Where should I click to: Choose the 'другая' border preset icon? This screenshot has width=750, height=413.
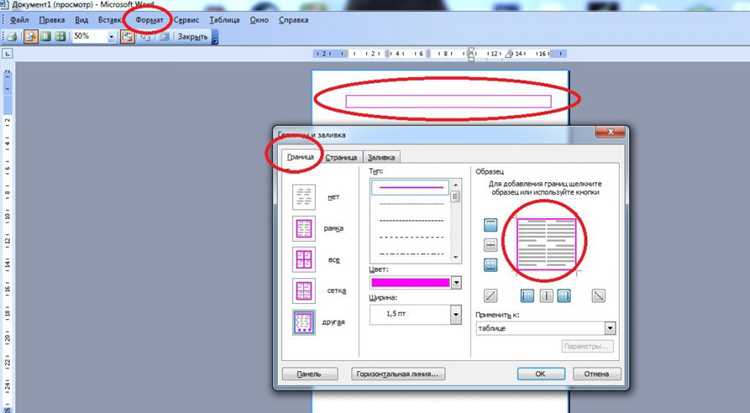304,322
